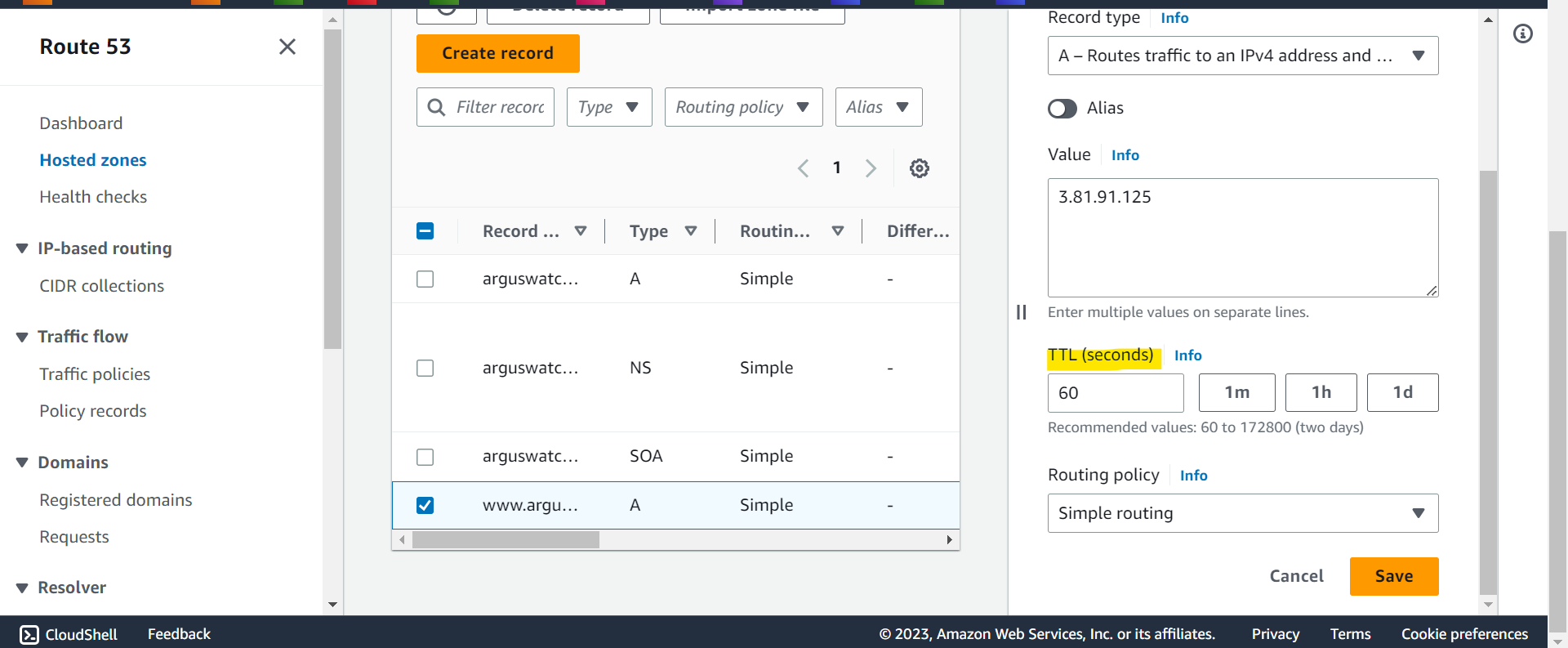Image resolution: width=1568 pixels, height=648 pixels.
Task: Open Registered domains in the sidebar
Action: tap(116, 500)
